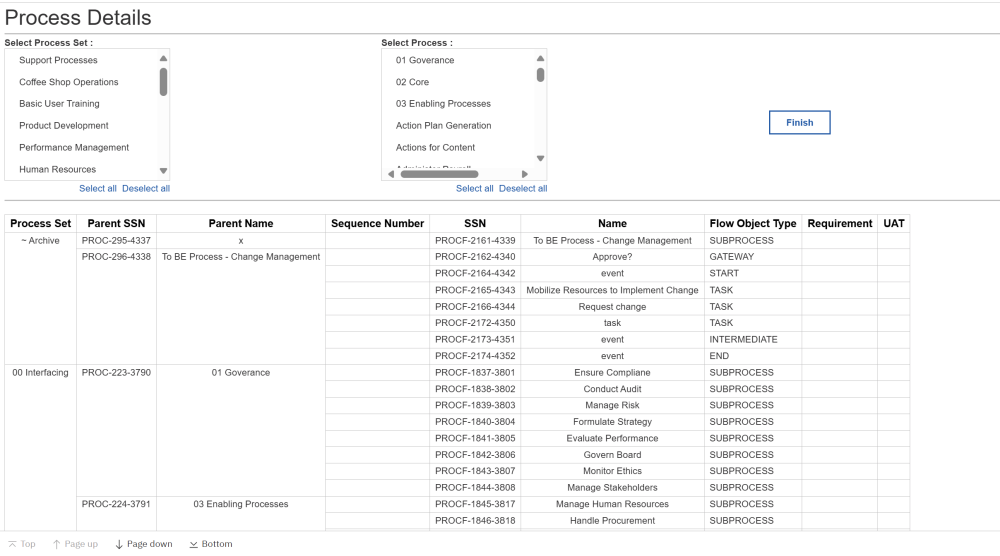The image size is (1000, 556).
Task: Deselect all under the Process Set list
Action: (146, 188)
